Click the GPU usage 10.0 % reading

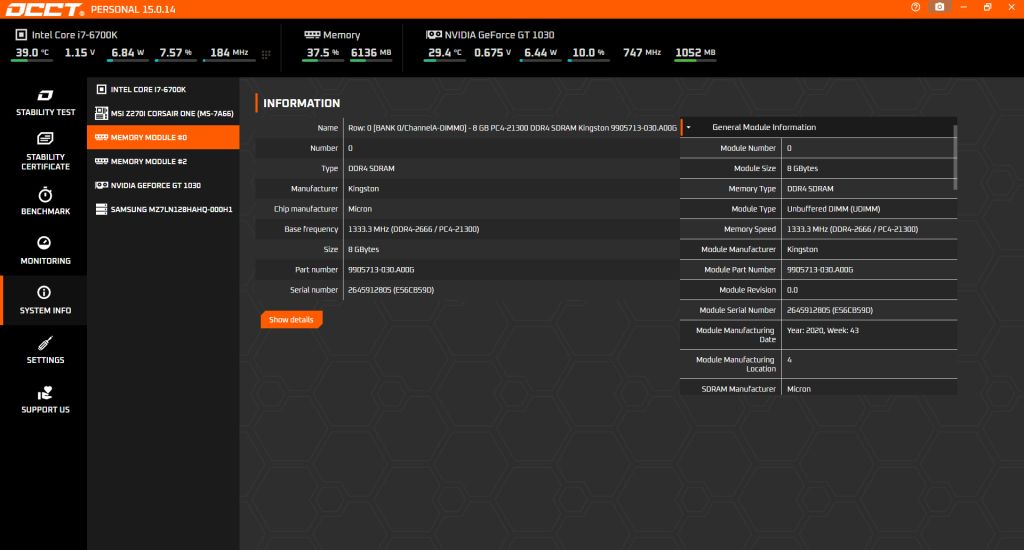click(588, 53)
